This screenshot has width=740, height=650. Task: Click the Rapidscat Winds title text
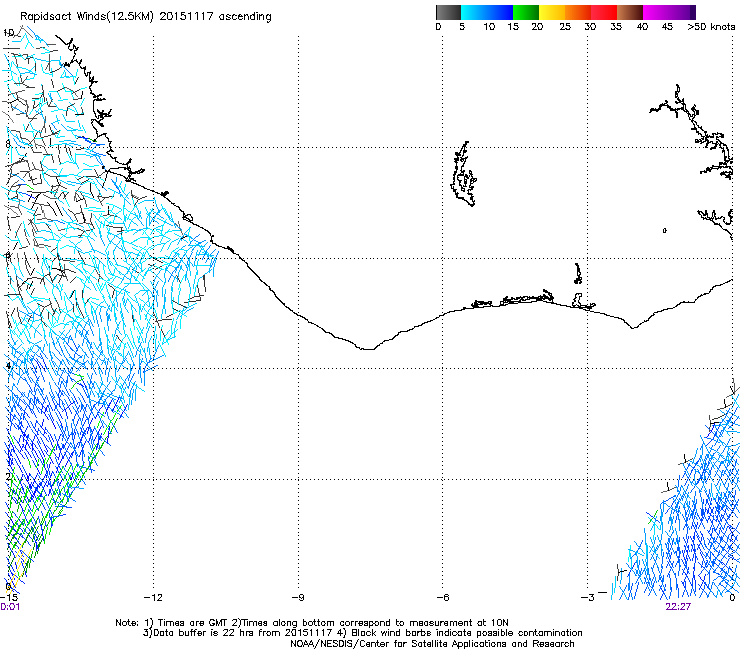[x=145, y=17]
